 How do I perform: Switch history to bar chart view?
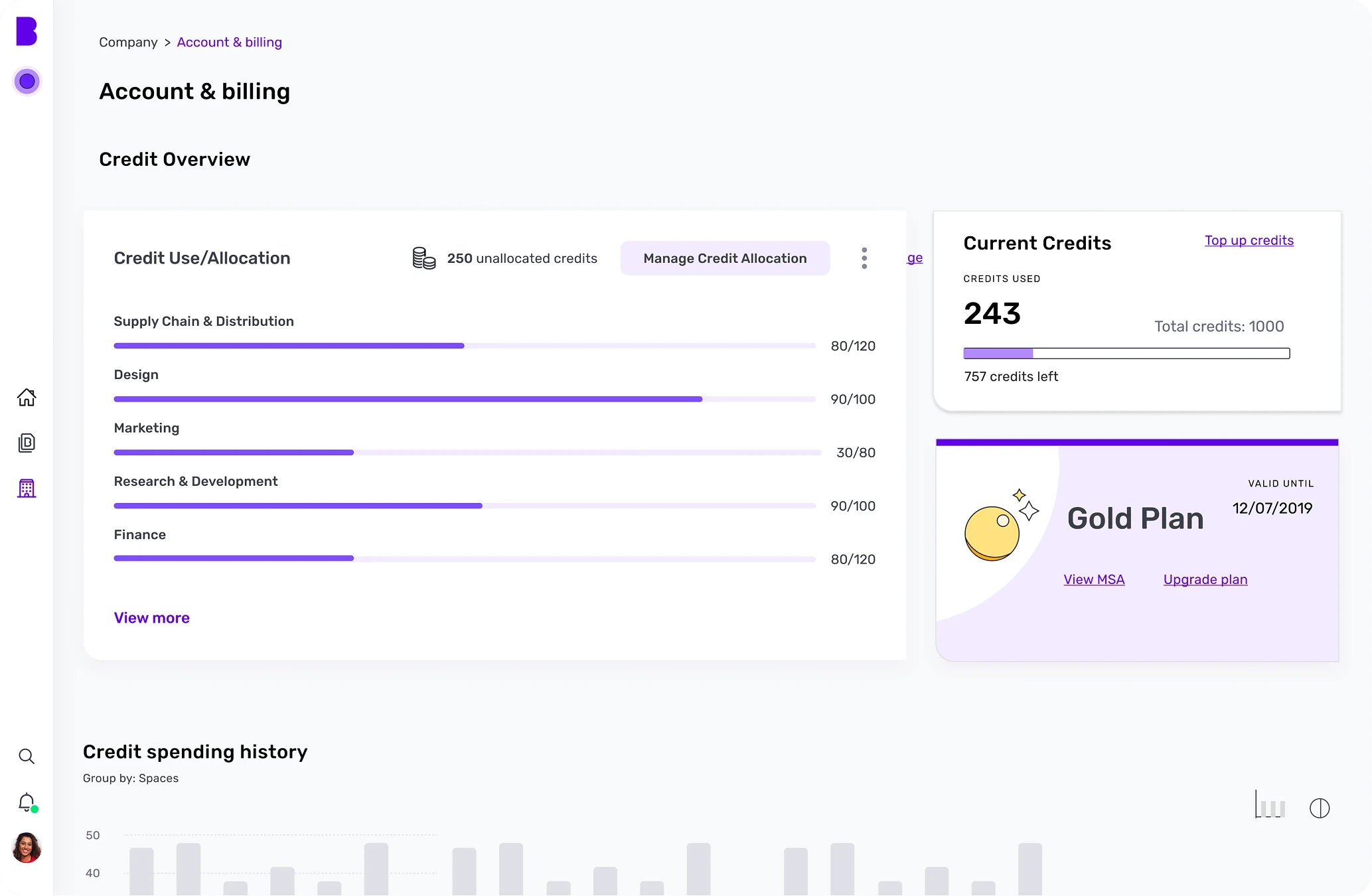1270,805
